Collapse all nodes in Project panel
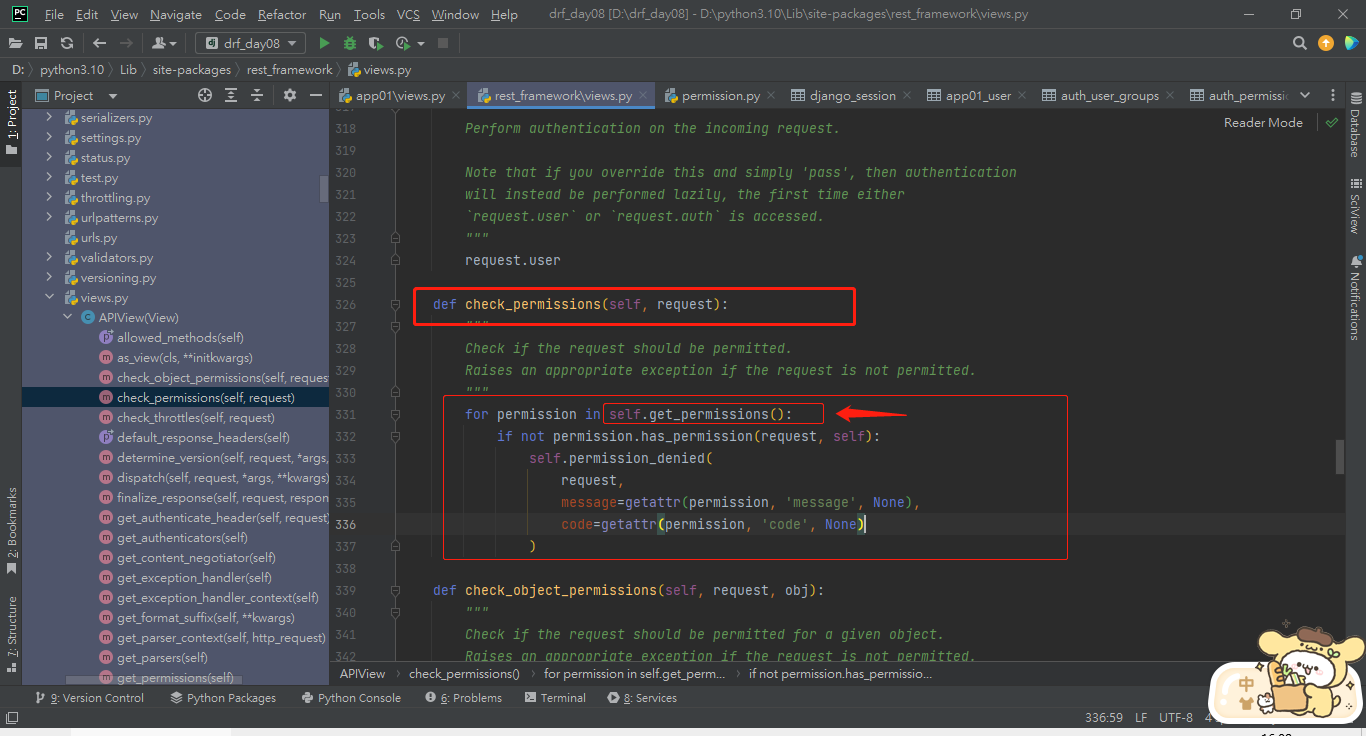This screenshot has width=1366, height=736. [x=258, y=95]
